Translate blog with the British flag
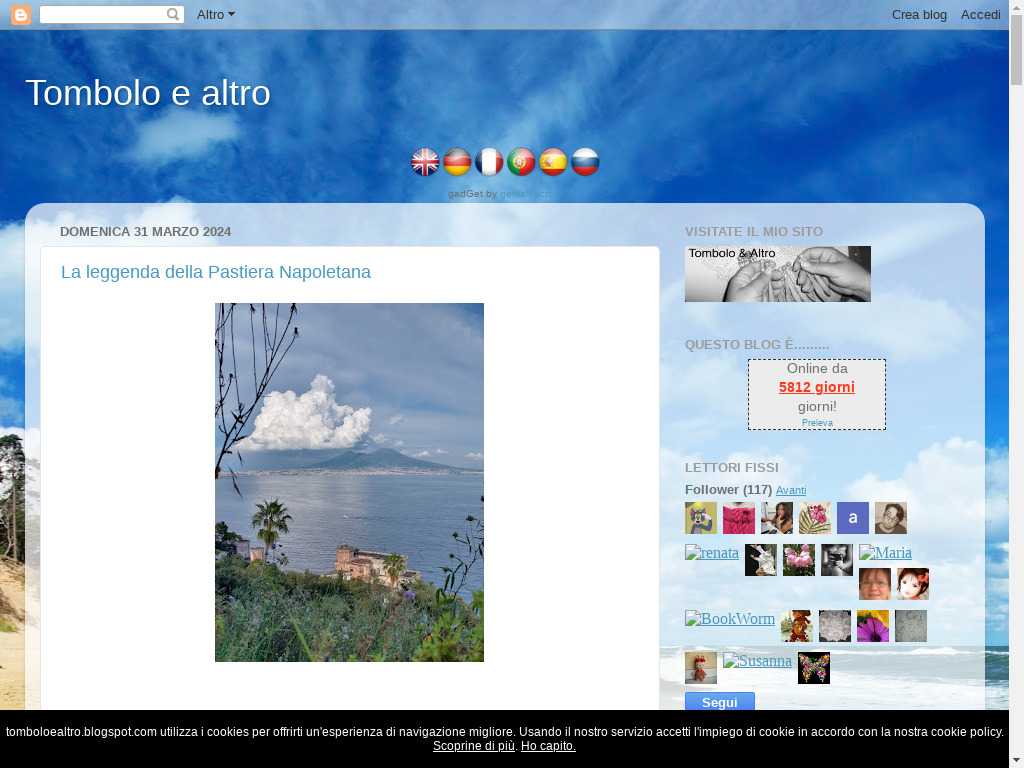Image resolution: width=1024 pixels, height=768 pixels. click(x=425, y=162)
